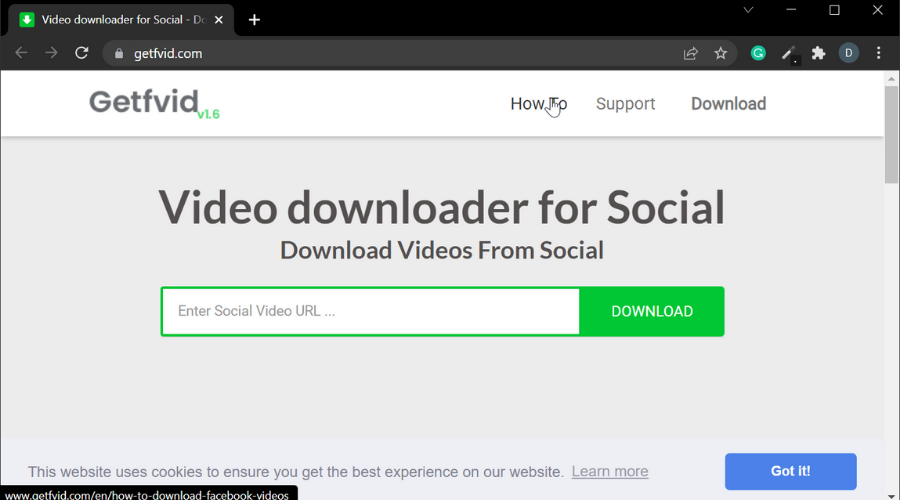This screenshot has height=500, width=900.
Task: Bookmark this page with the star icon
Action: 720,53
